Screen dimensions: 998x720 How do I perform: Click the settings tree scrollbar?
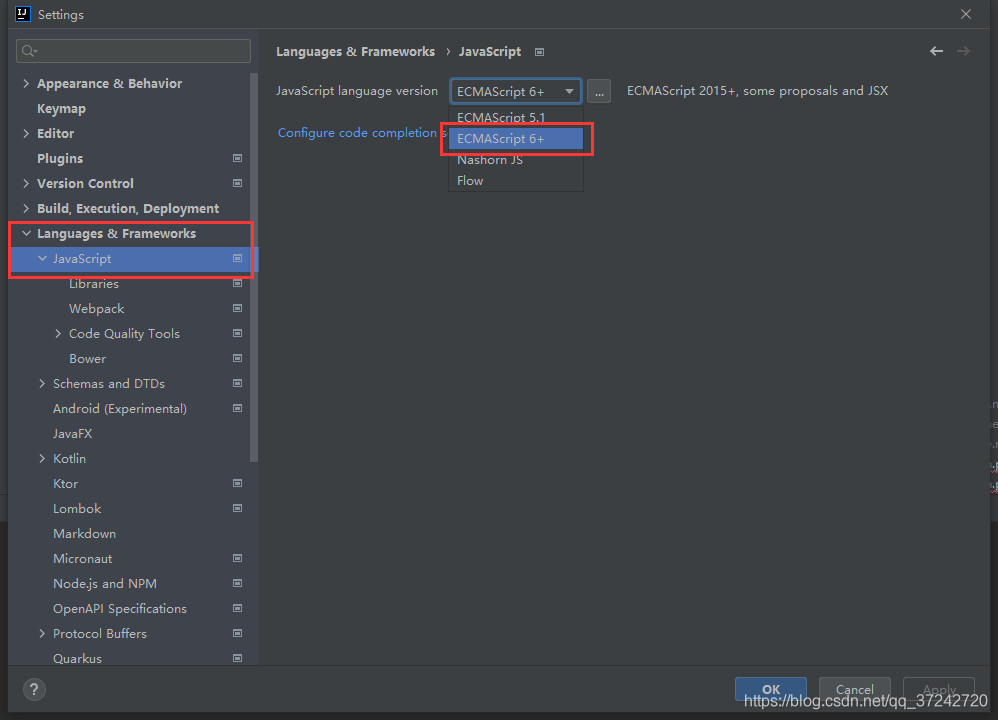click(254, 267)
